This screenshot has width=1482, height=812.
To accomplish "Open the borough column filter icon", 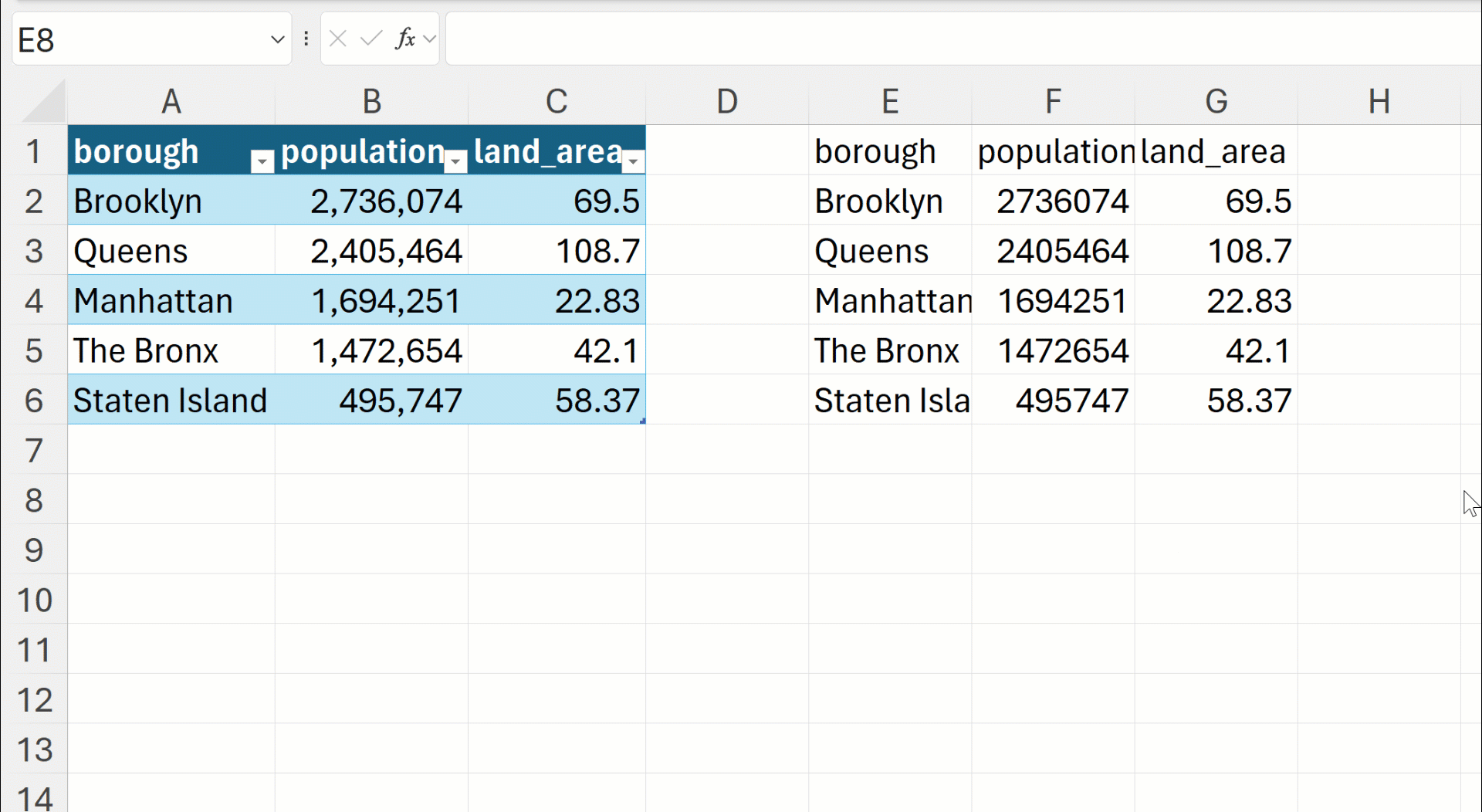I will (x=262, y=161).
